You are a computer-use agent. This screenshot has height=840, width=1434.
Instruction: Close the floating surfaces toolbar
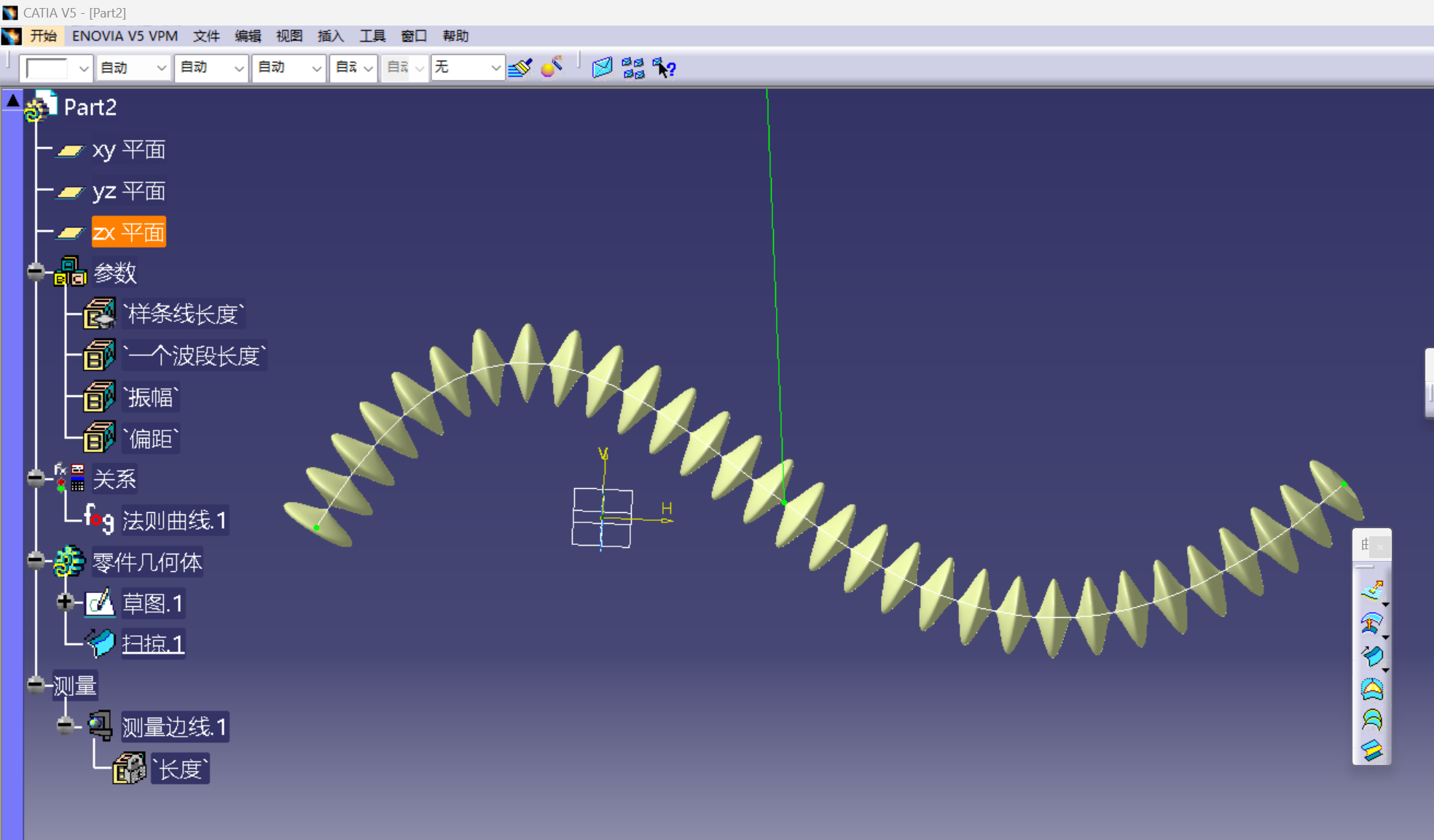pyautogui.click(x=1380, y=546)
